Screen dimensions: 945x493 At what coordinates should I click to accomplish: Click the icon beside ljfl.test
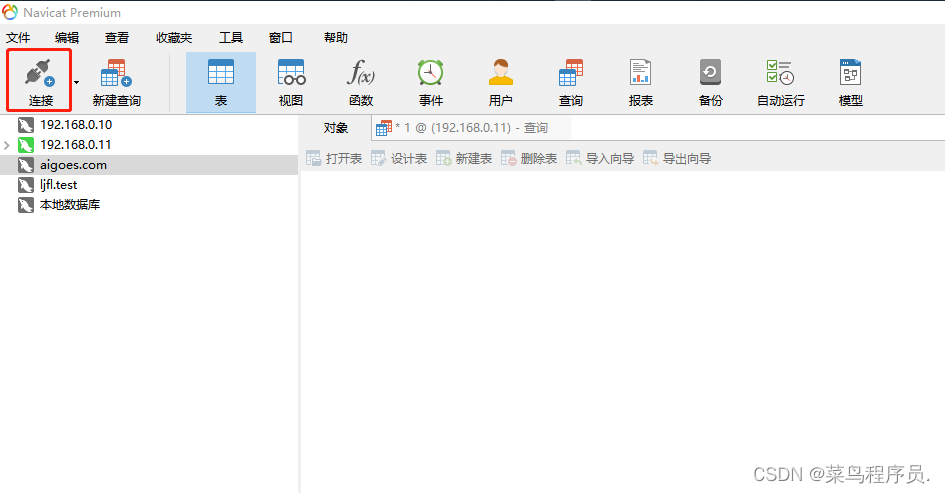click(x=25, y=185)
